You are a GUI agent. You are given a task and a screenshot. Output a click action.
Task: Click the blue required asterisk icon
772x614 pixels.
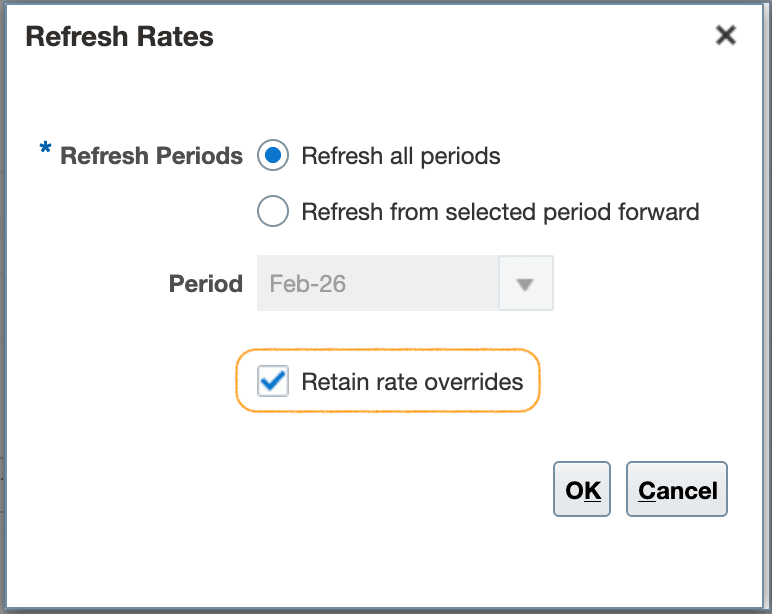(45, 151)
